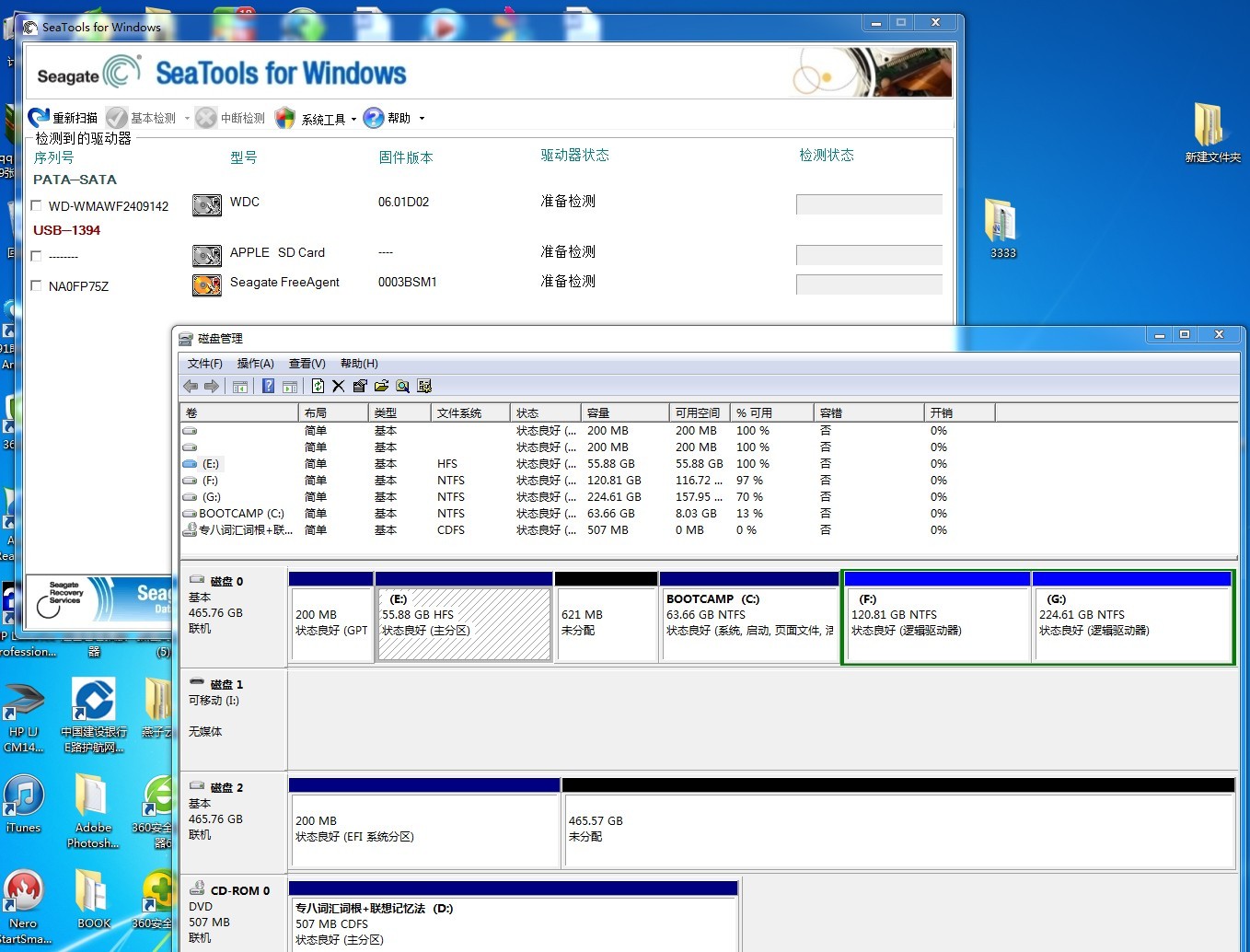Image resolution: width=1250 pixels, height=952 pixels.
Task: Click the Seagate FreeAgent drive icon
Action: coord(207,285)
